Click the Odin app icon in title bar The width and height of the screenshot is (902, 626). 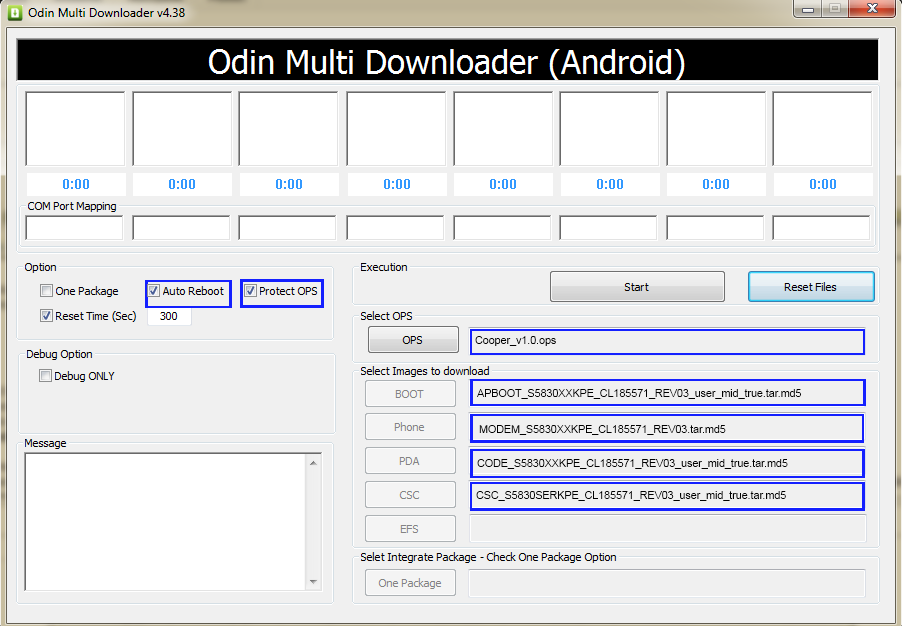coord(14,13)
